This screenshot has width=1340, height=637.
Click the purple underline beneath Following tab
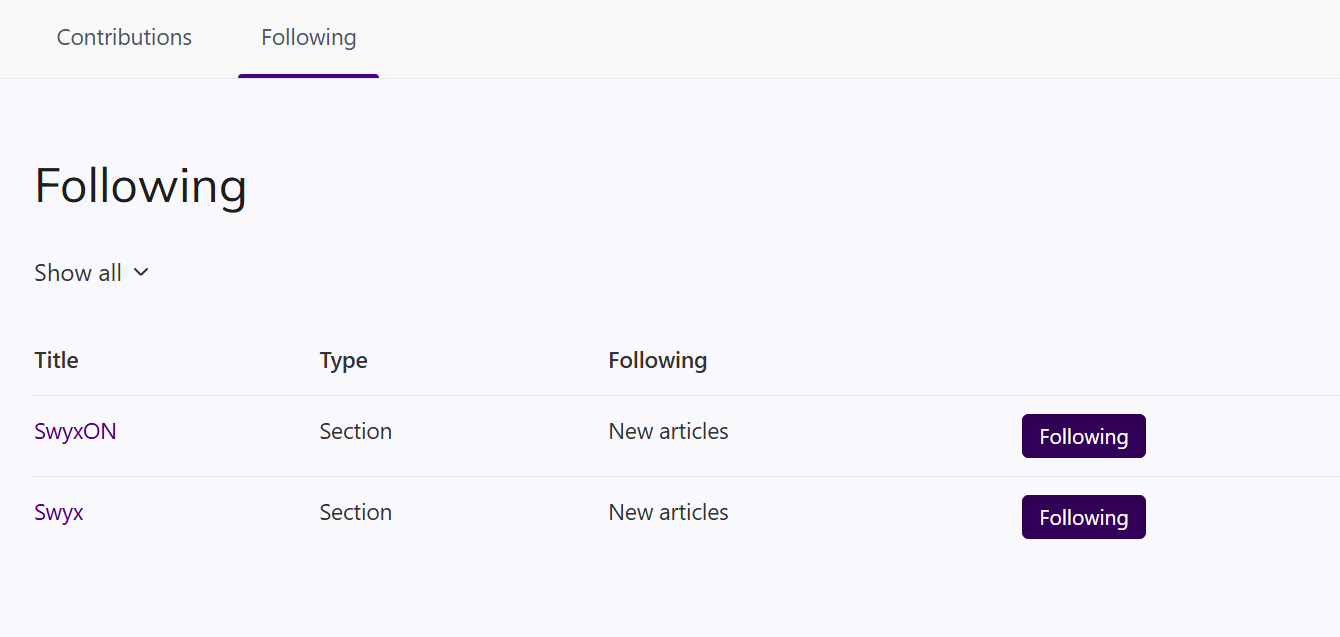point(308,76)
